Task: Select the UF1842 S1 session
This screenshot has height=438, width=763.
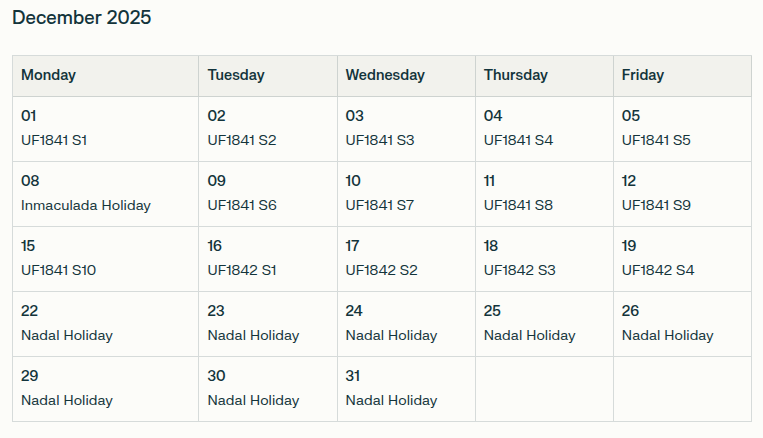Action: pyautogui.click(x=242, y=270)
